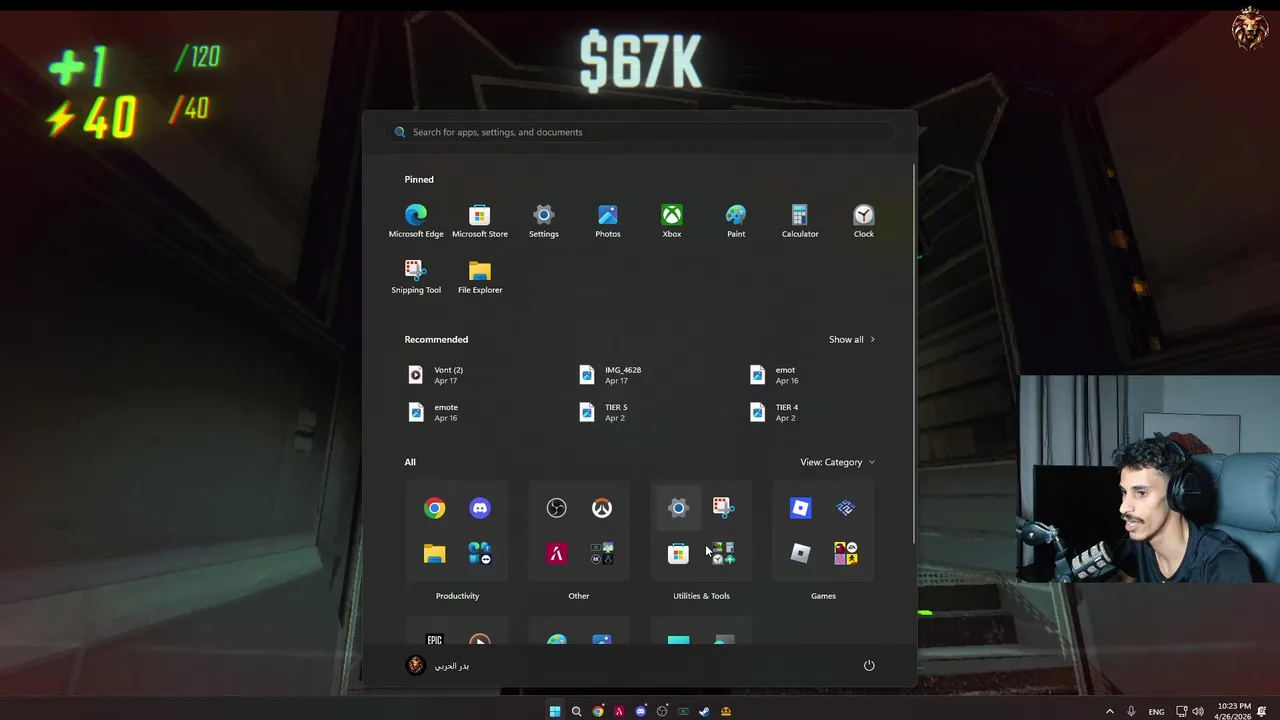Click the microphone tray icon
The width and height of the screenshot is (1280, 720).
click(x=1131, y=712)
